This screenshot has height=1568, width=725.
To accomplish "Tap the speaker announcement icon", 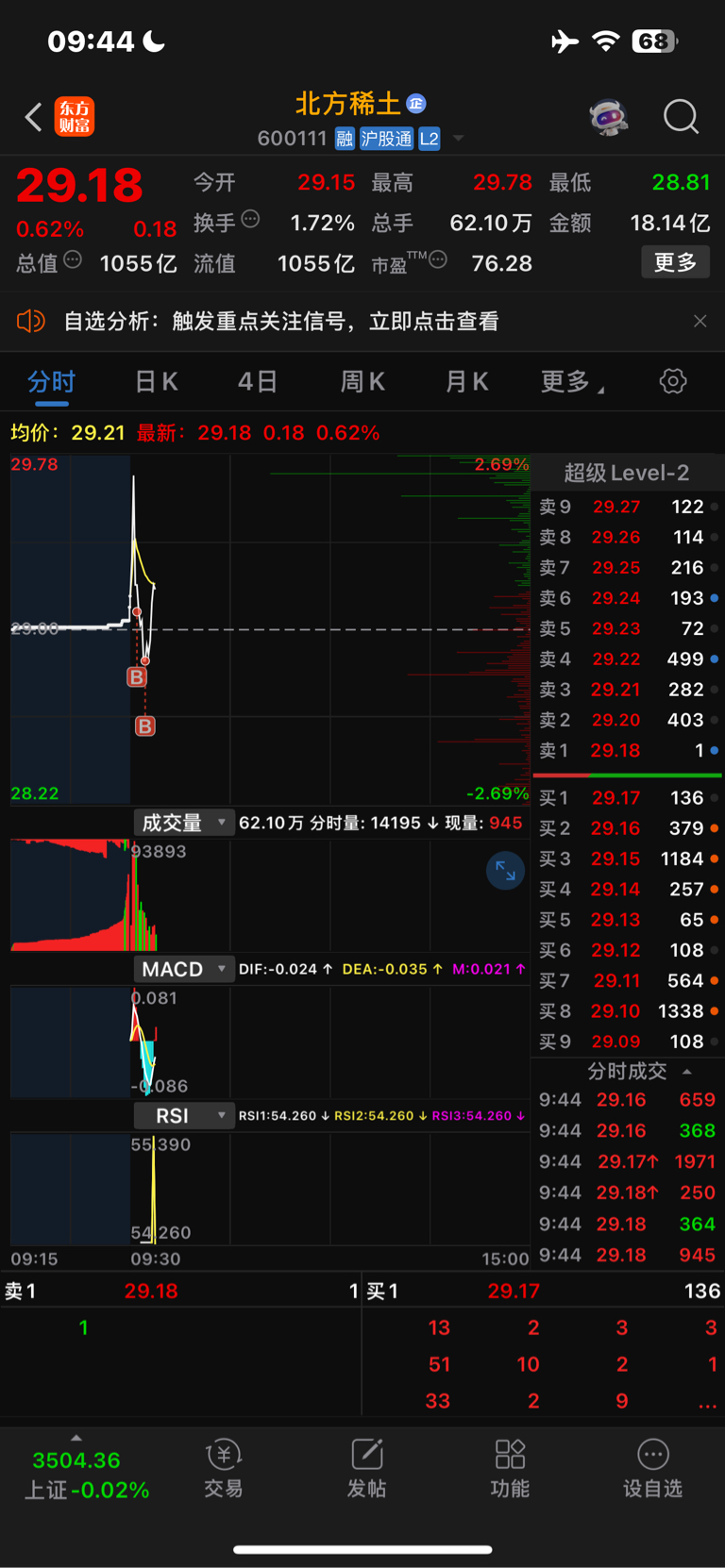I will pos(31,321).
